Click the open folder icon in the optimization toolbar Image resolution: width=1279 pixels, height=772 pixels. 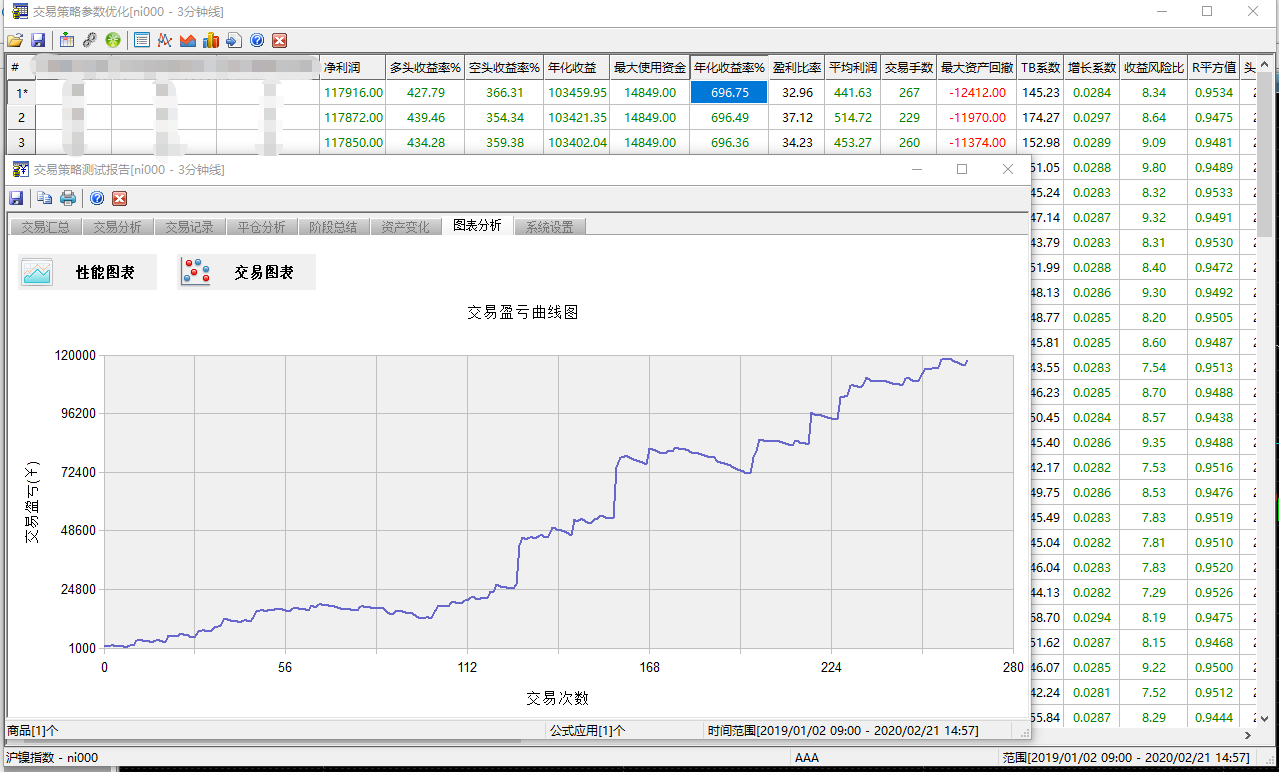[x=14, y=40]
